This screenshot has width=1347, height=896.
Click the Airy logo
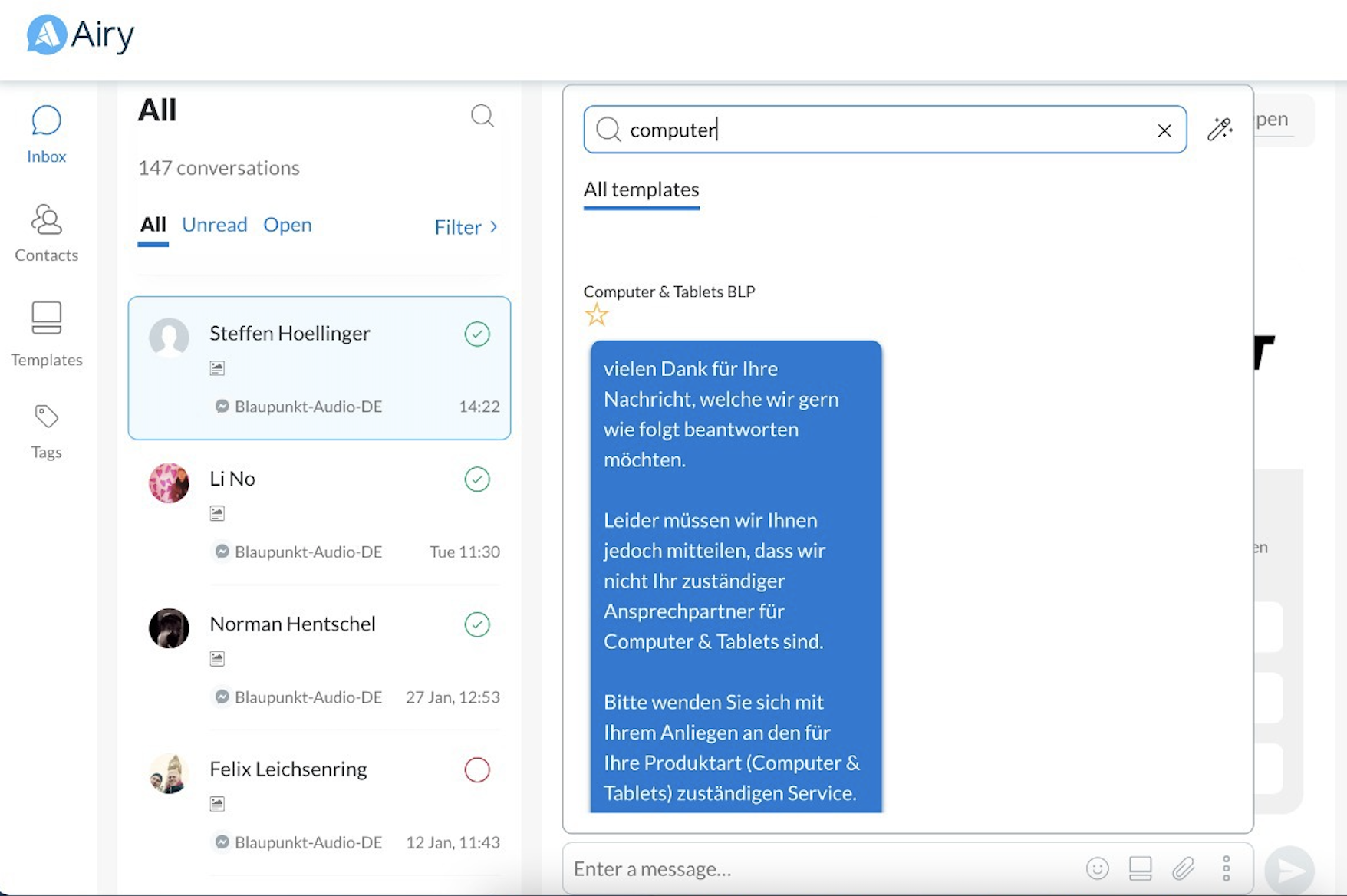click(78, 35)
